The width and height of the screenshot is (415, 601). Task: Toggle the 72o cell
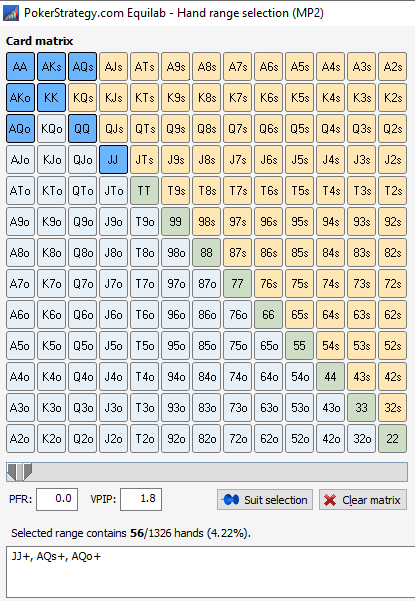click(237, 438)
